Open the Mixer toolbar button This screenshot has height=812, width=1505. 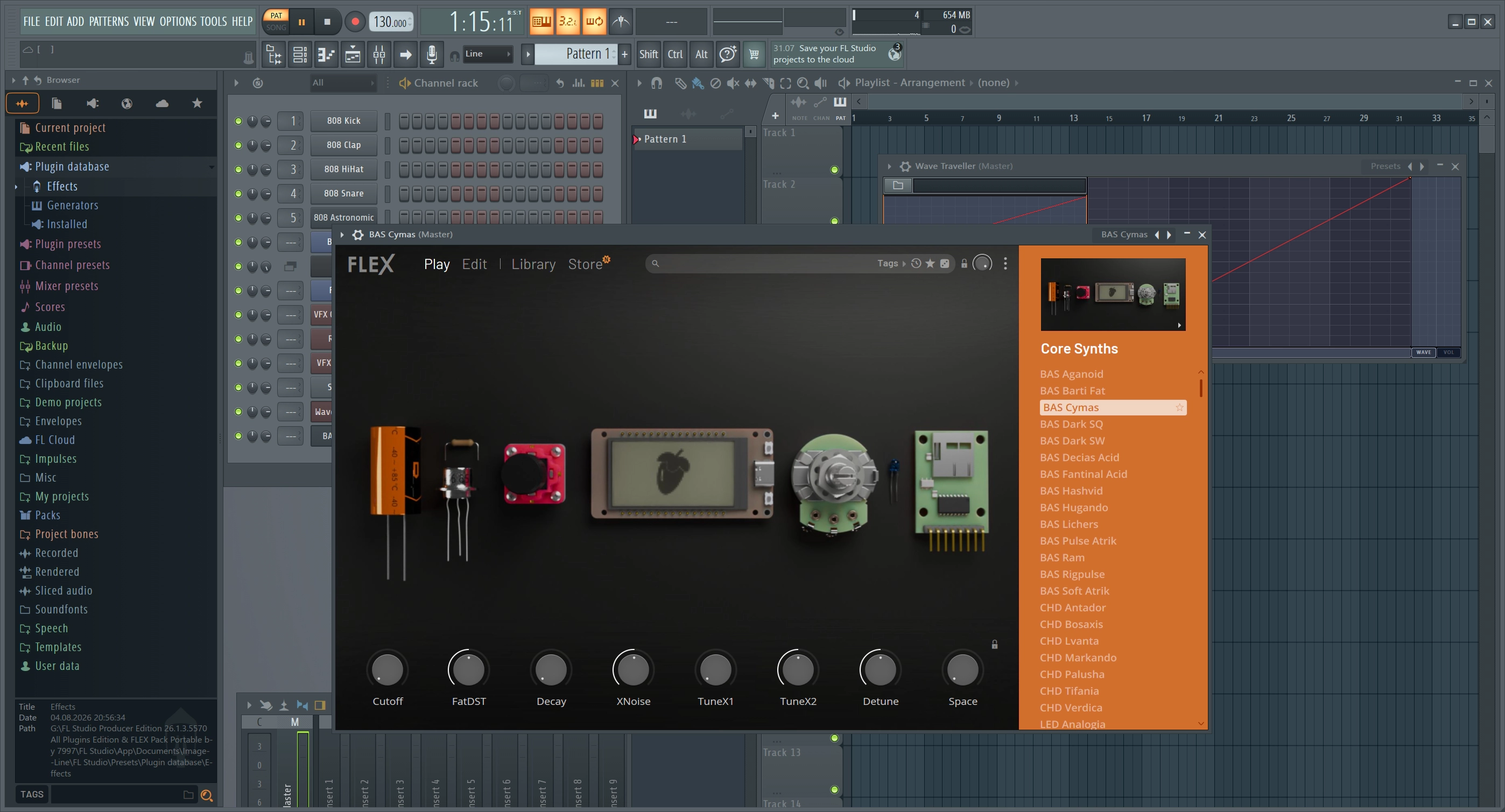(379, 54)
